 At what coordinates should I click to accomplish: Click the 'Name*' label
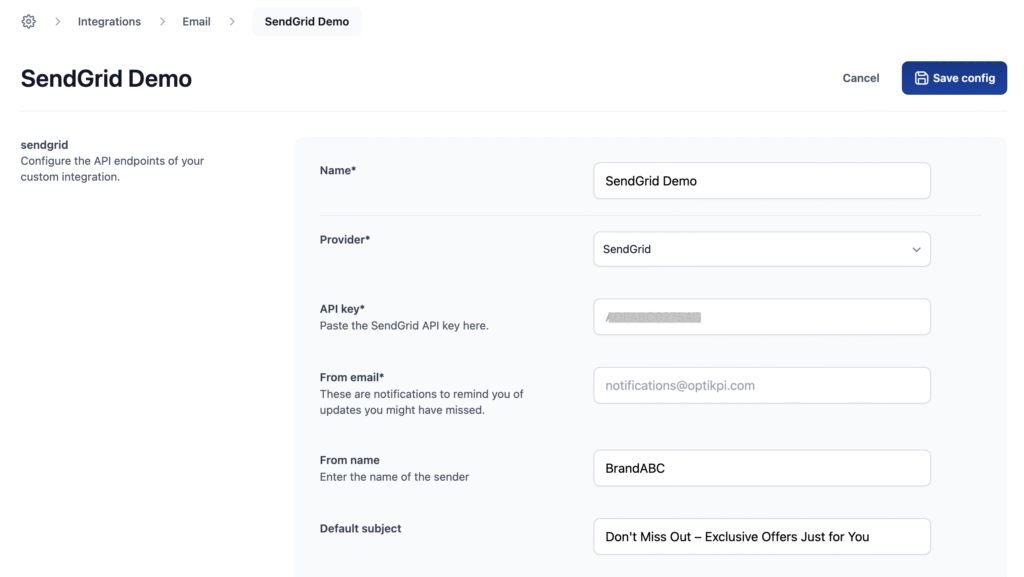[x=338, y=170]
